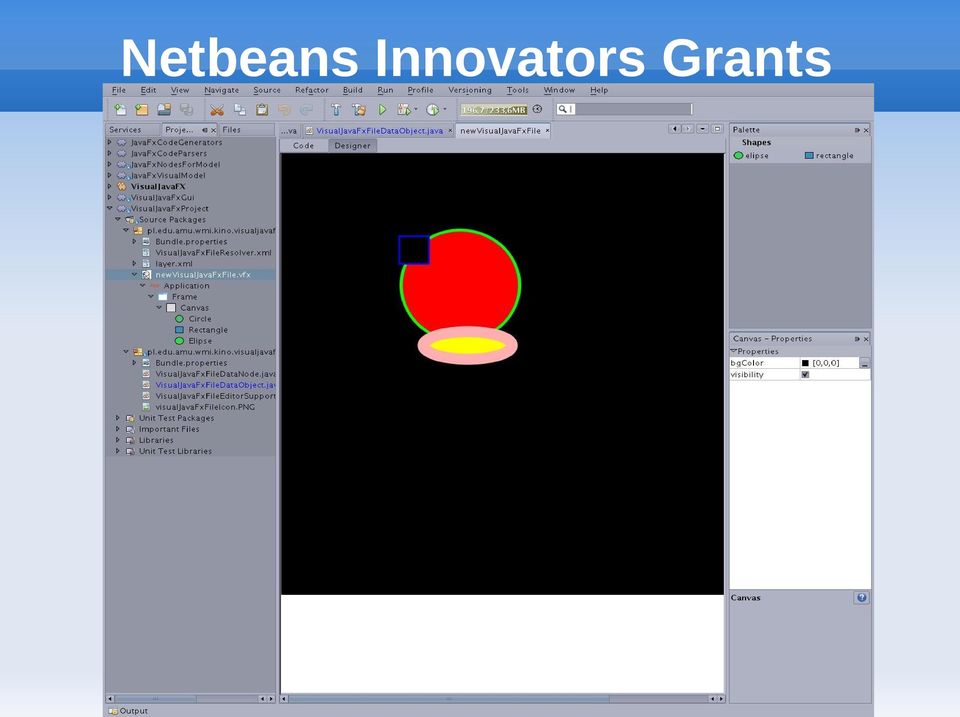Collapse the Source Packages node
The image size is (960, 717).
tap(118, 219)
